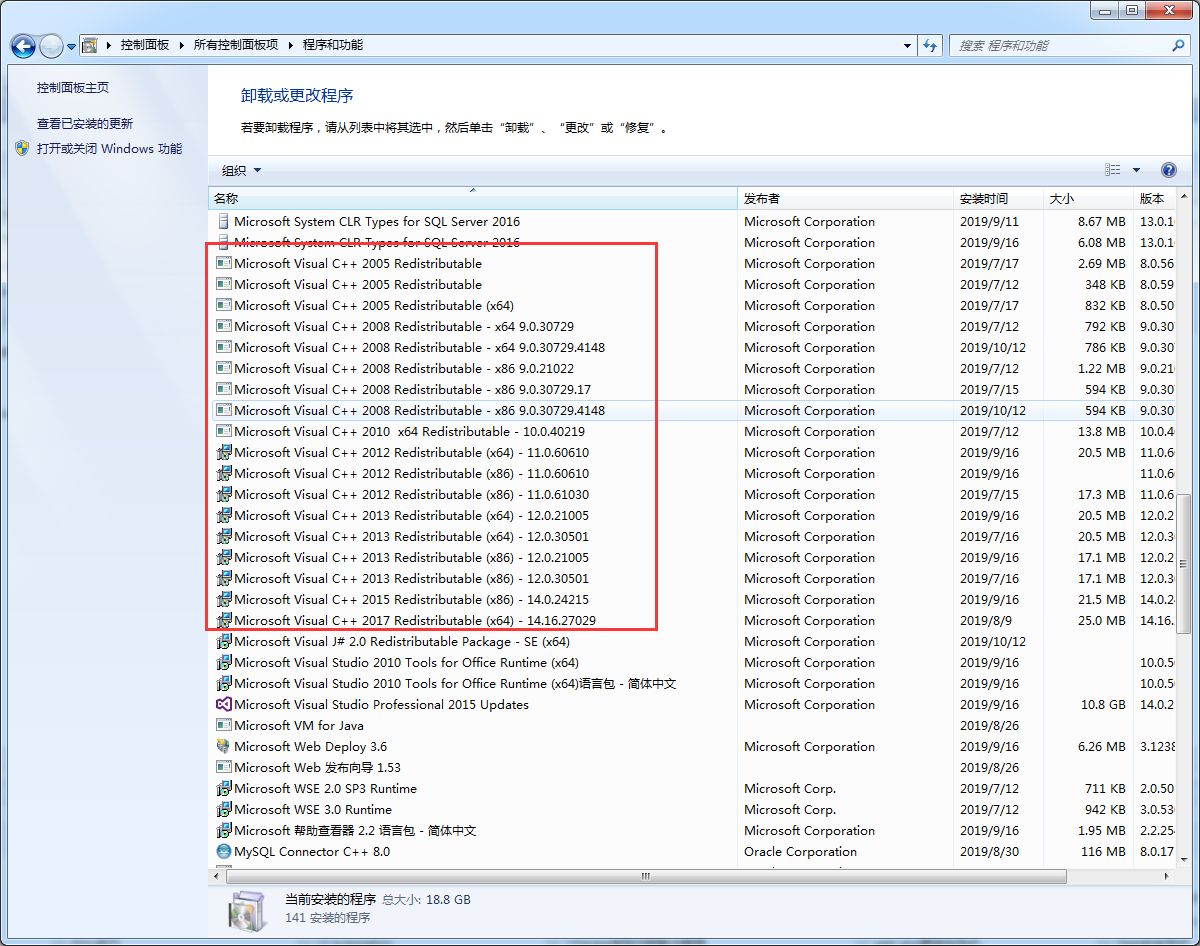Open the 组织 dropdown menu
This screenshot has height=946, width=1200.
pos(241,171)
